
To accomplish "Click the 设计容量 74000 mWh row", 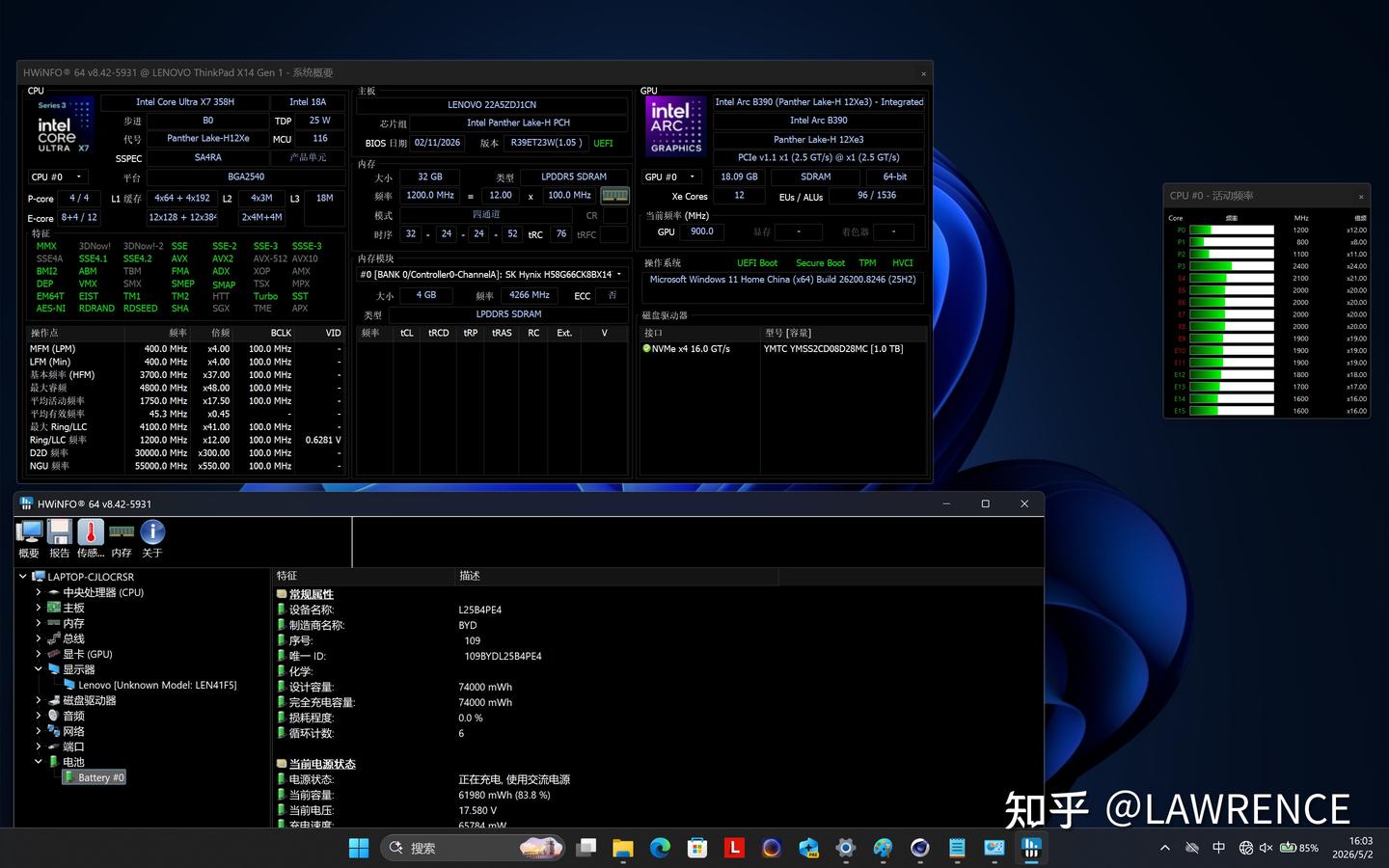I will click(659, 687).
